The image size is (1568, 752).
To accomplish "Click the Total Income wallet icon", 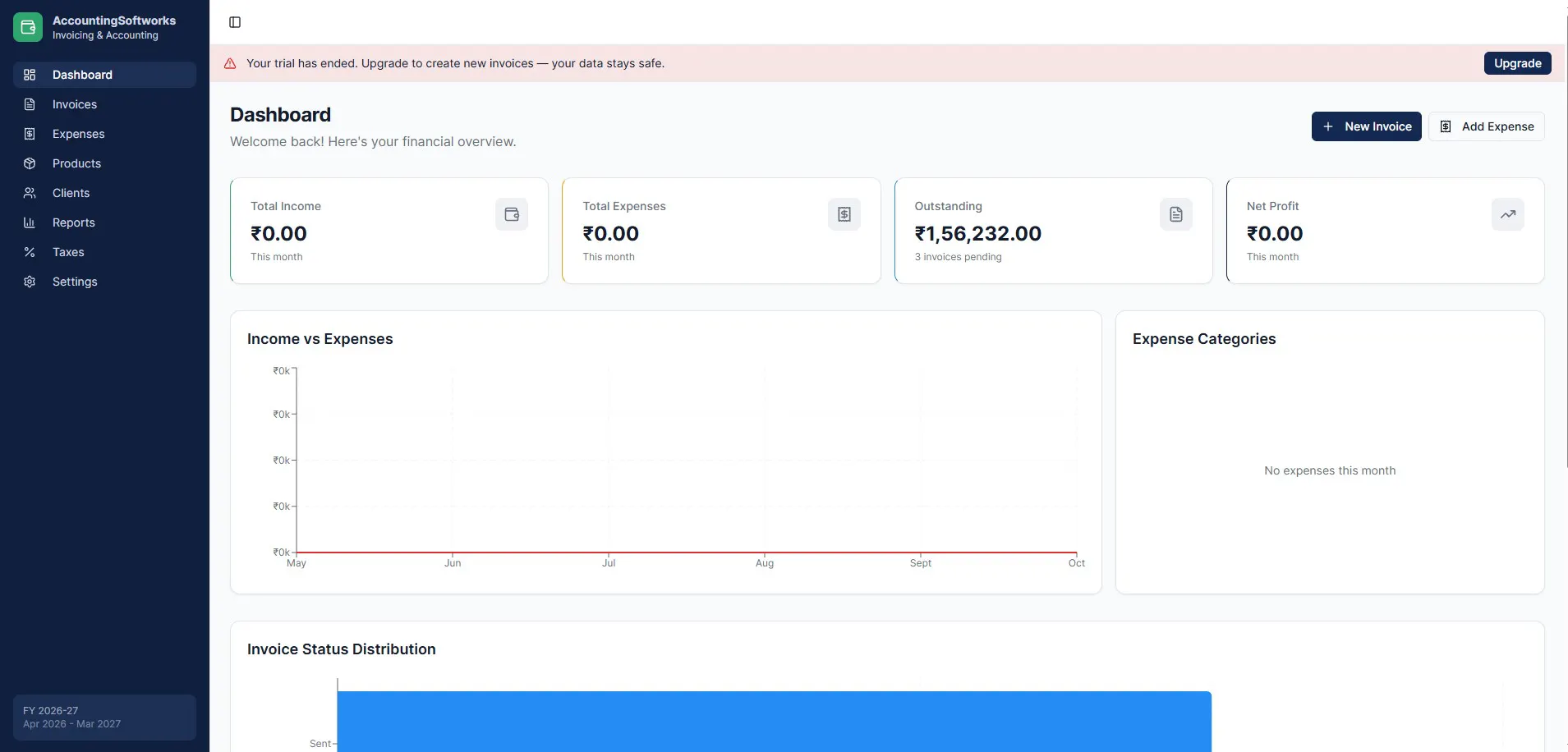I will click(x=512, y=214).
